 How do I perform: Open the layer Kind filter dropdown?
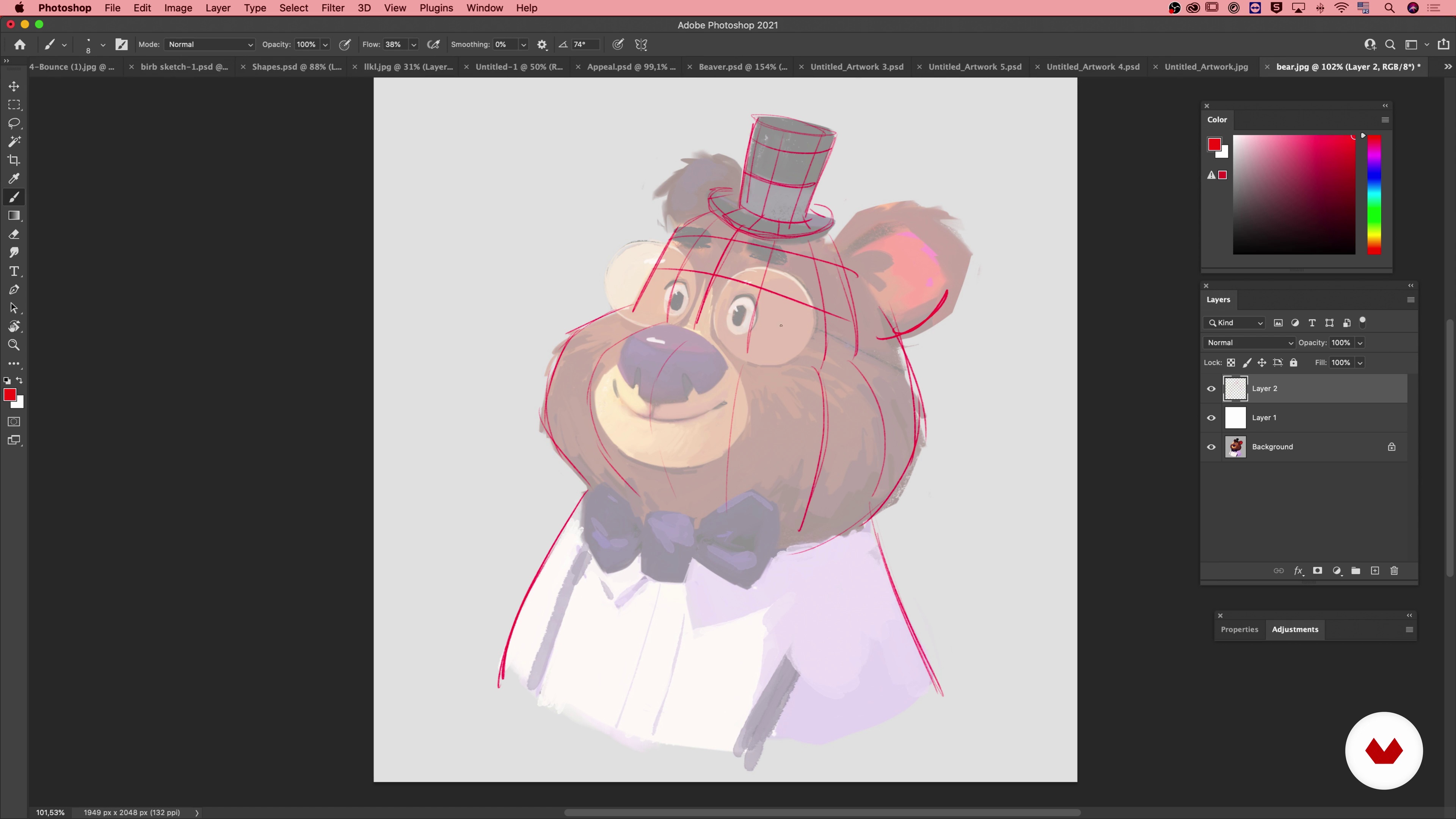[1234, 323]
